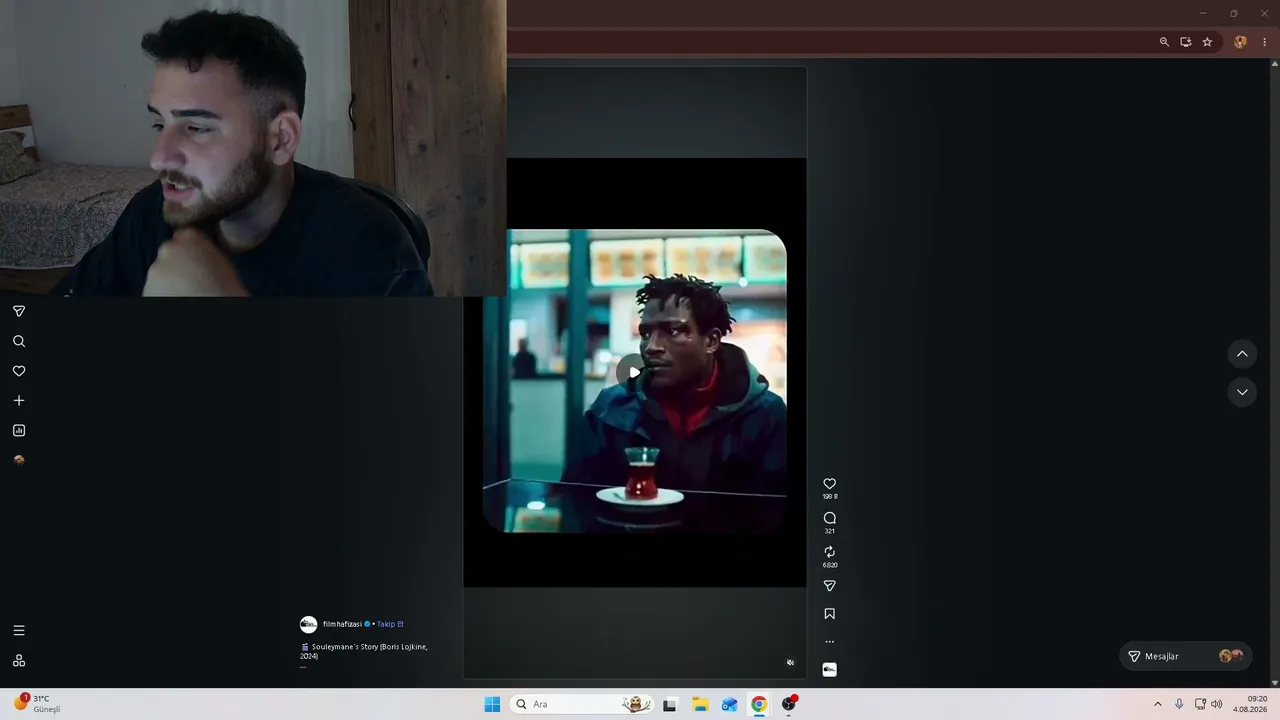Unmute the reel with the speaker icon
The image size is (1280, 720).
(790, 662)
